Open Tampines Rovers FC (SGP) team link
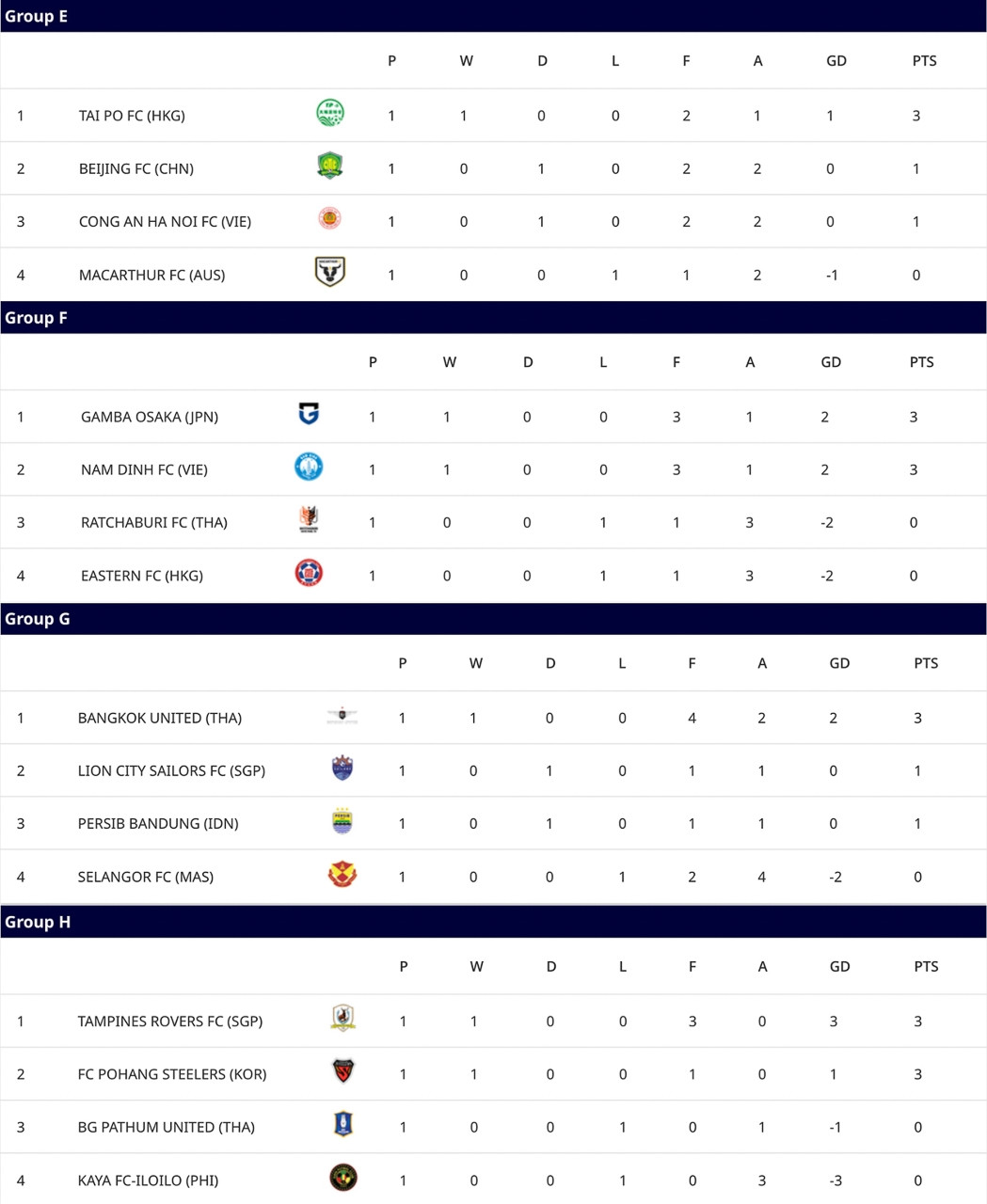987x1204 pixels. coord(170,1022)
